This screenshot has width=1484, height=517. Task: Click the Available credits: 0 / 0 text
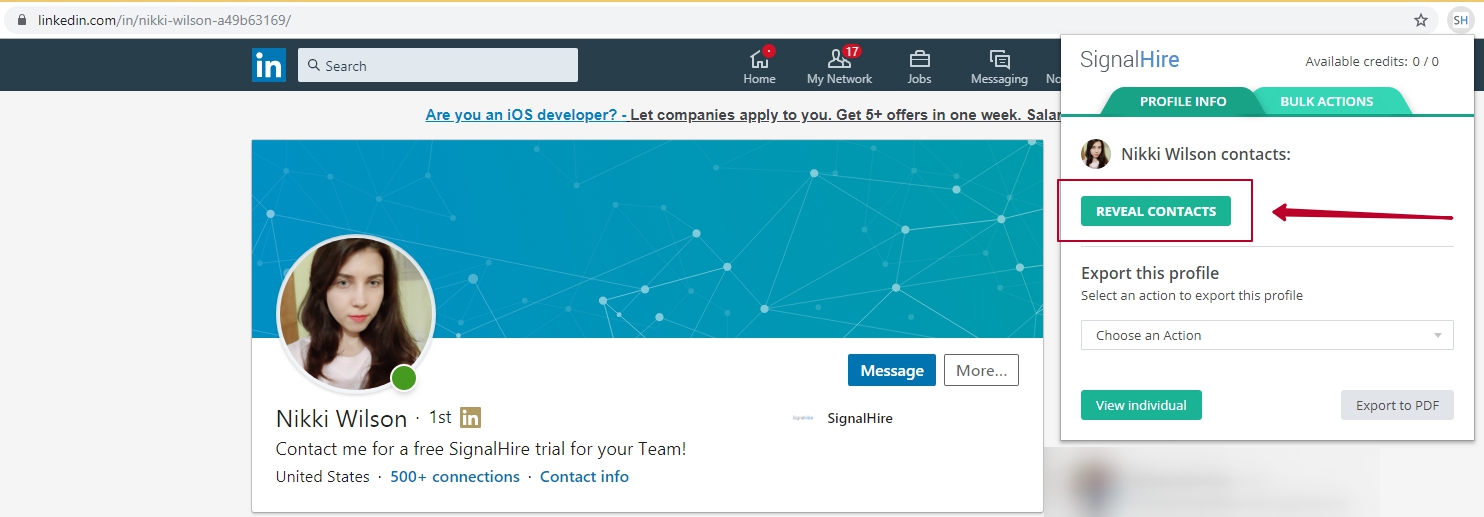(1372, 61)
